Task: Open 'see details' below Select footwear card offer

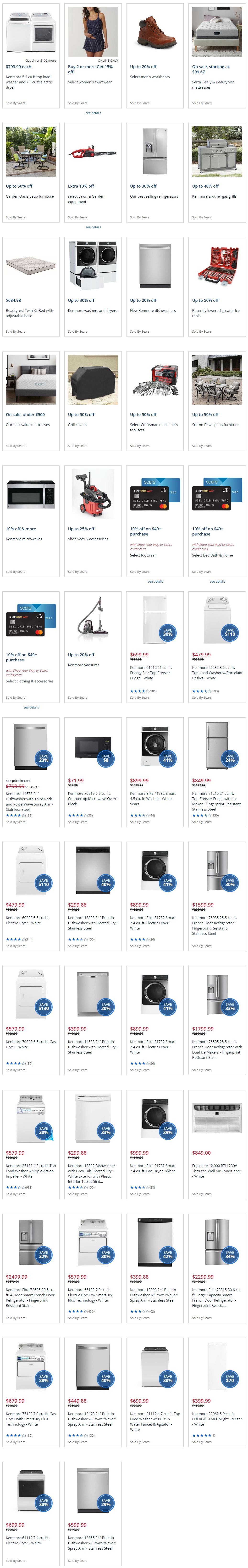Action: [x=155, y=581]
